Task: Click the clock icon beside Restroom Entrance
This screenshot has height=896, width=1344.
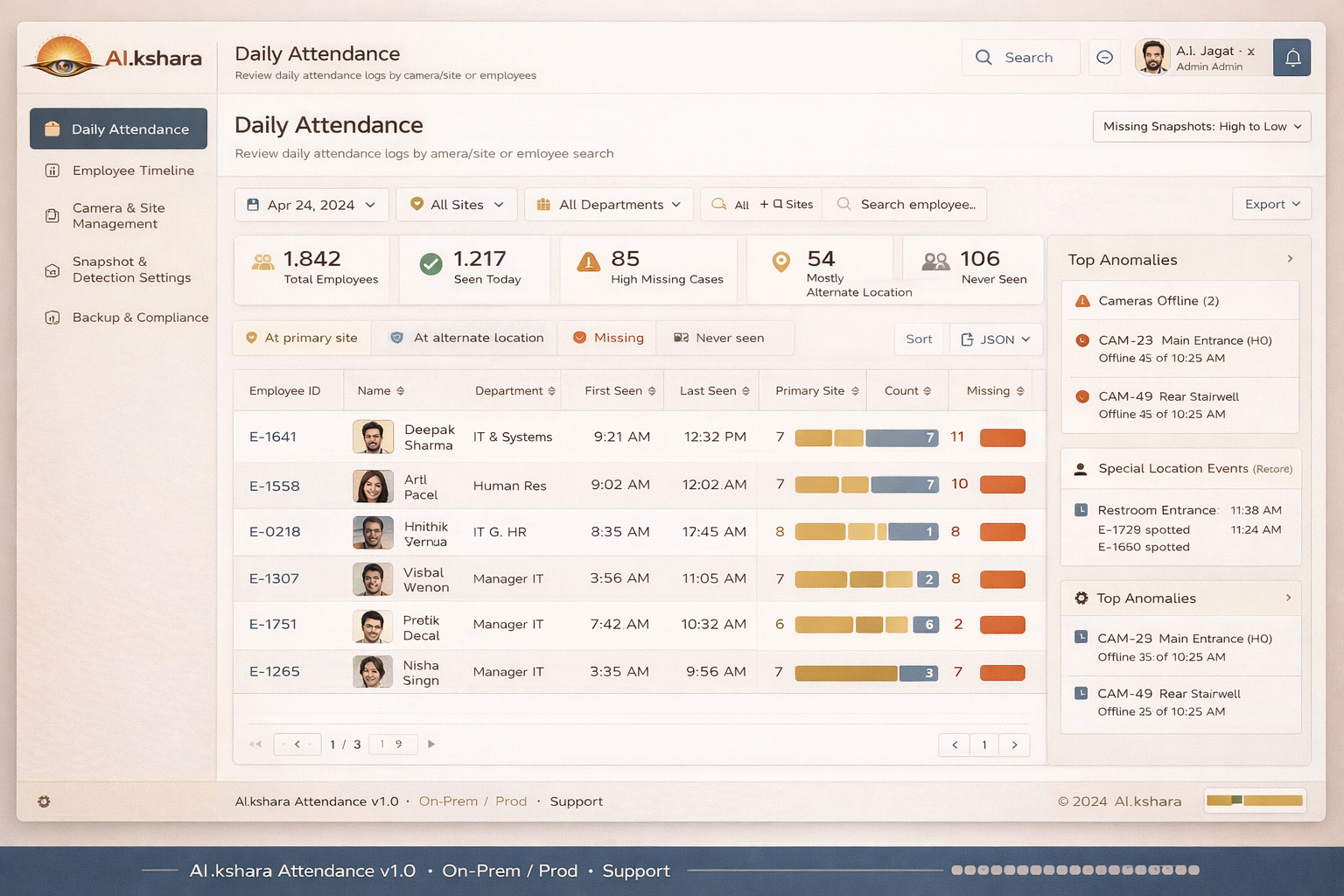Action: [x=1081, y=510]
